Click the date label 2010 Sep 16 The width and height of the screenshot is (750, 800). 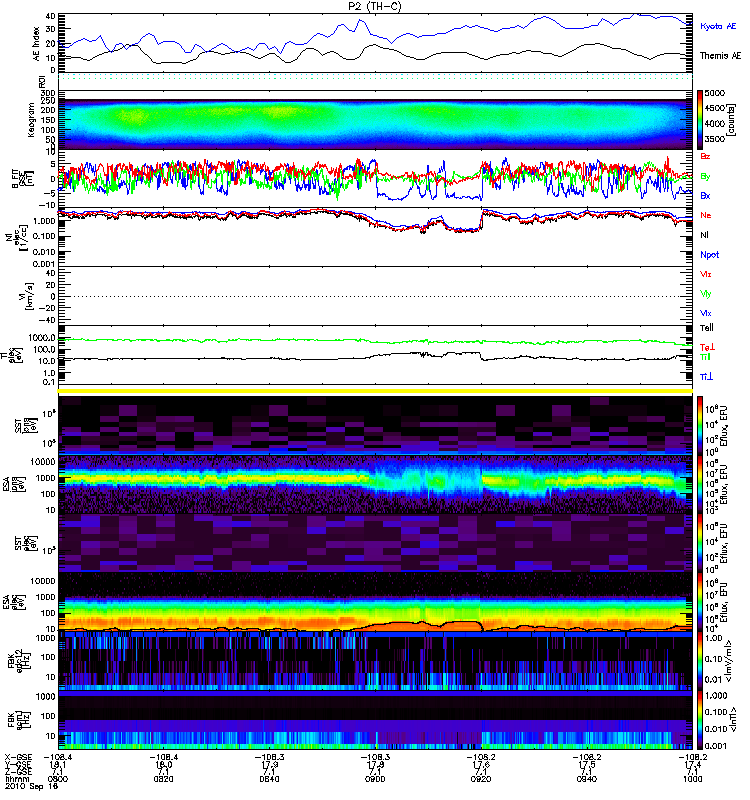[32, 786]
